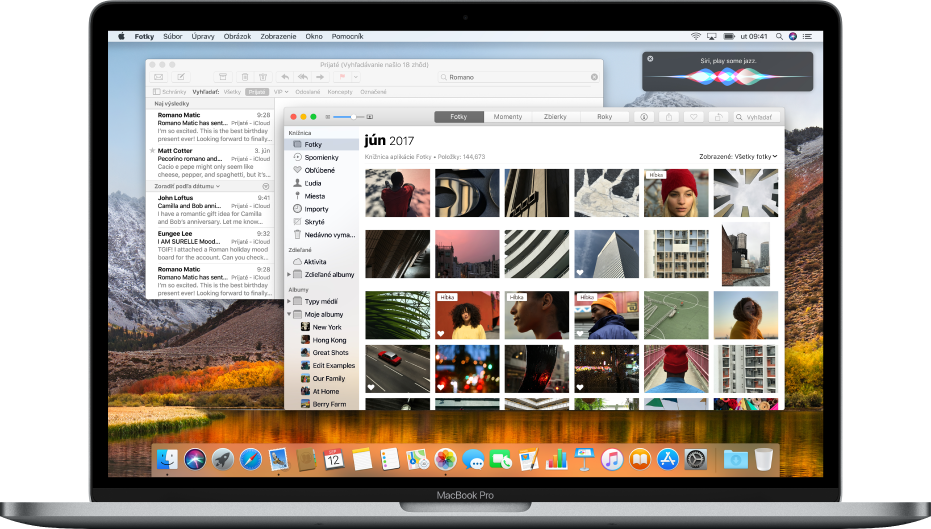The width and height of the screenshot is (931, 529).
Task: Toggle Prijaté search scope in Mail
Action: click(x=257, y=92)
